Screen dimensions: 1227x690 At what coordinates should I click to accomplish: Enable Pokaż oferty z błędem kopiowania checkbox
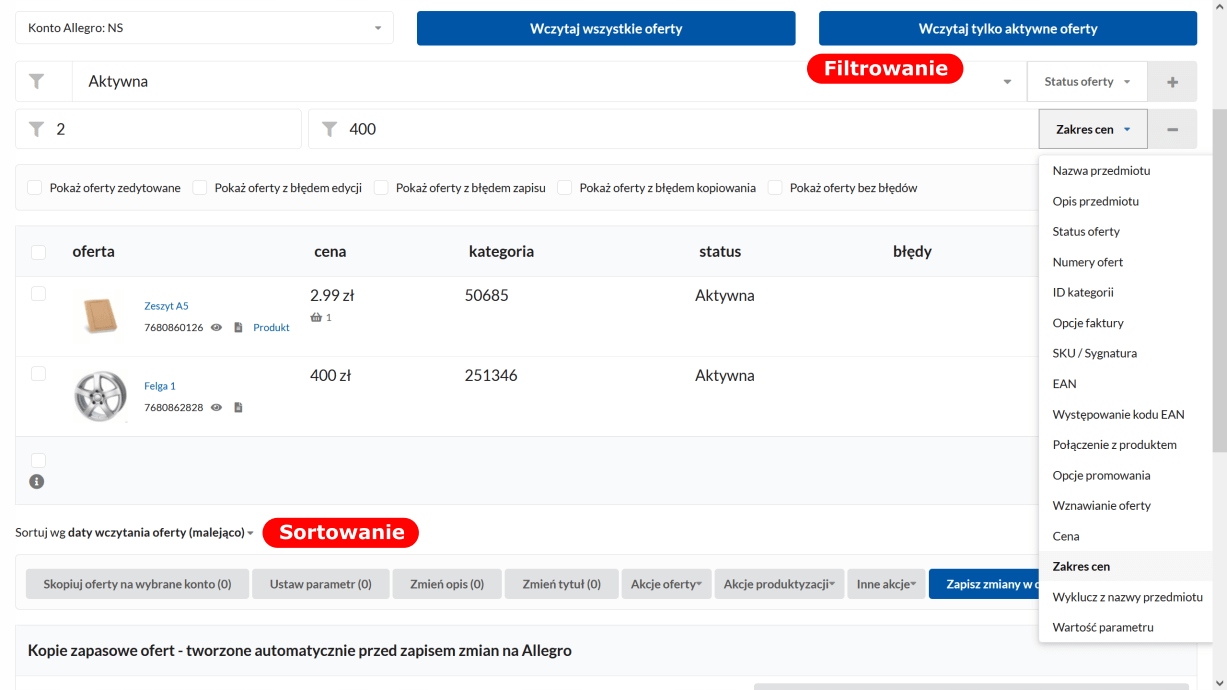(x=564, y=187)
